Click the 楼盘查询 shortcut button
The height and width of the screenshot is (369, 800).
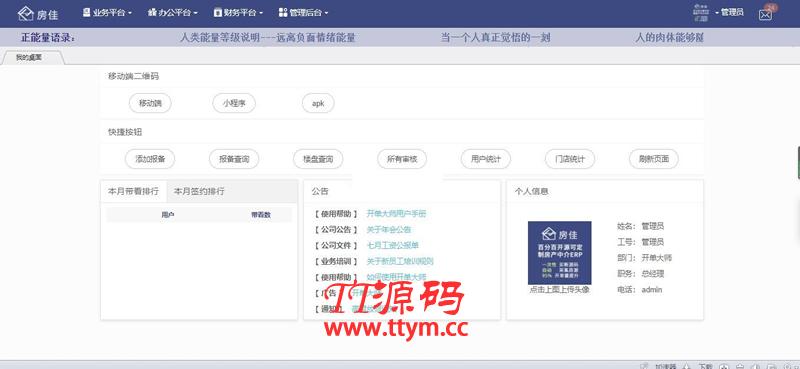tap(318, 159)
